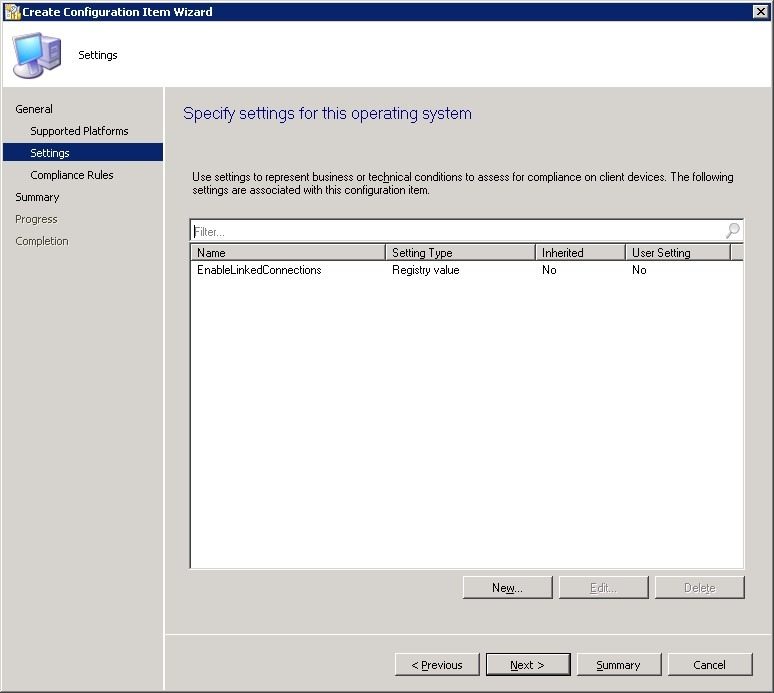The height and width of the screenshot is (693, 774).
Task: Click the Summary button at bottom
Action: (619, 665)
